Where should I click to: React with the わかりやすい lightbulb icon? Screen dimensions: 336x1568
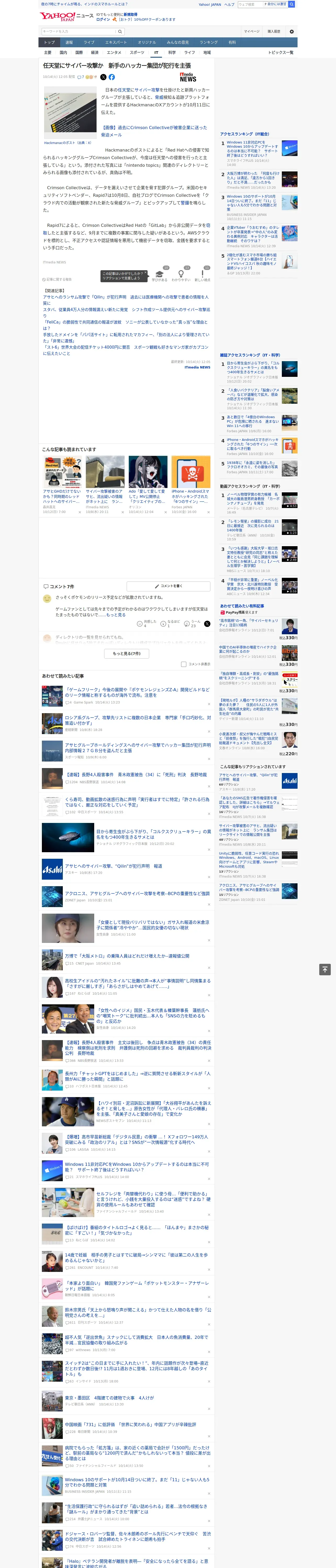(x=181, y=273)
